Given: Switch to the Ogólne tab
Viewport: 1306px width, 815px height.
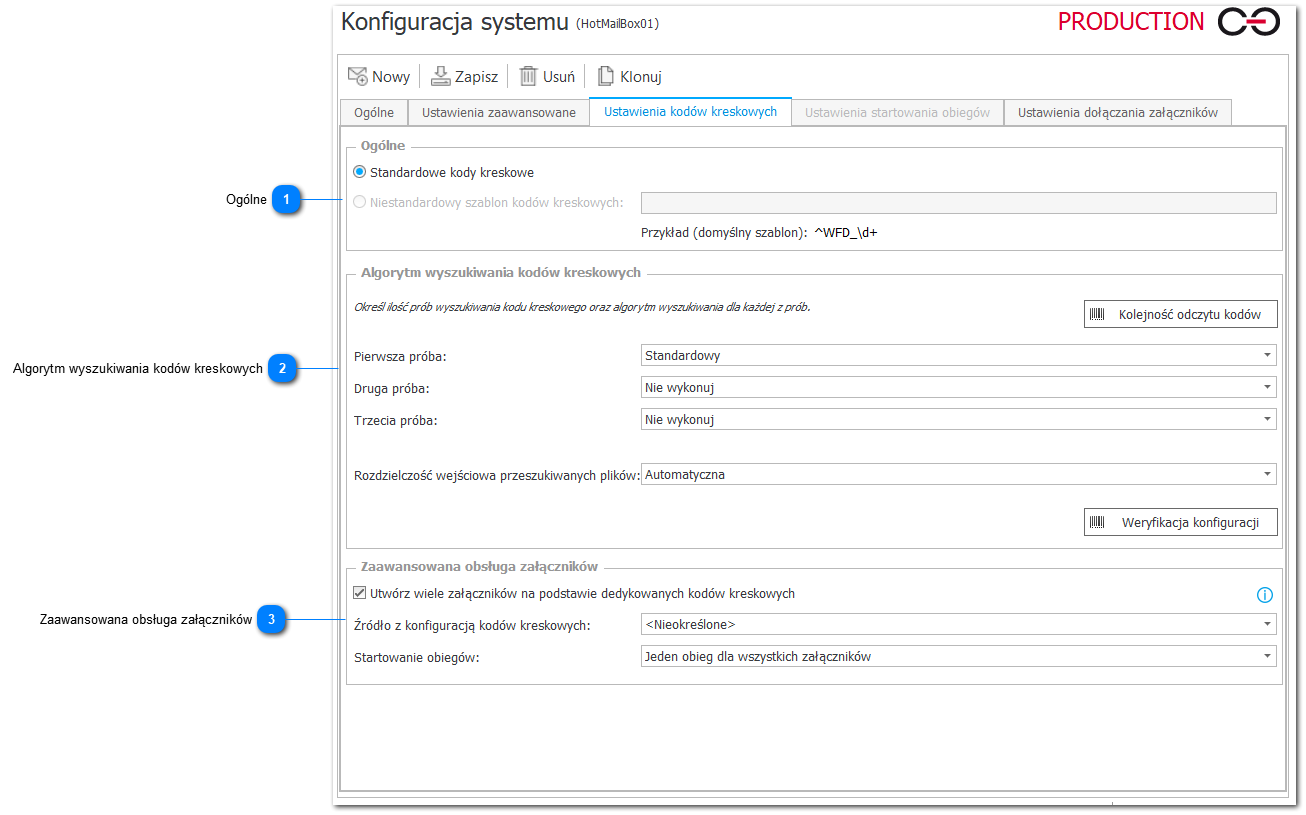Looking at the screenshot, I should coord(374,112).
